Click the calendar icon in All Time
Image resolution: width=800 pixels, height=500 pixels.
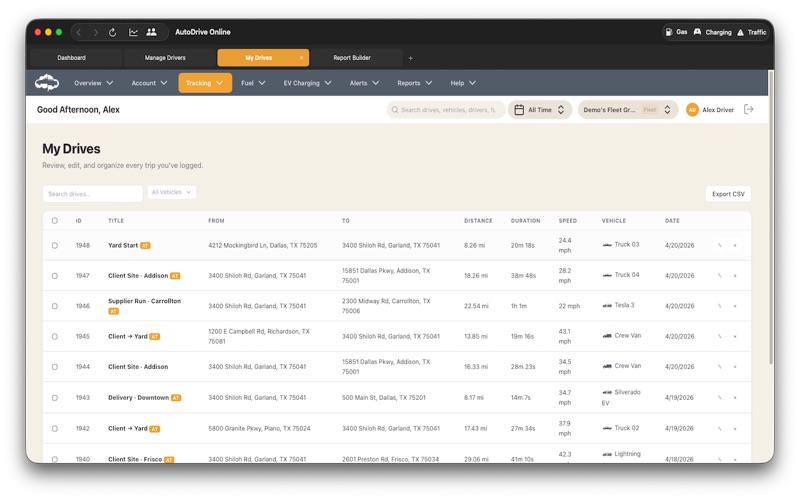(519, 110)
